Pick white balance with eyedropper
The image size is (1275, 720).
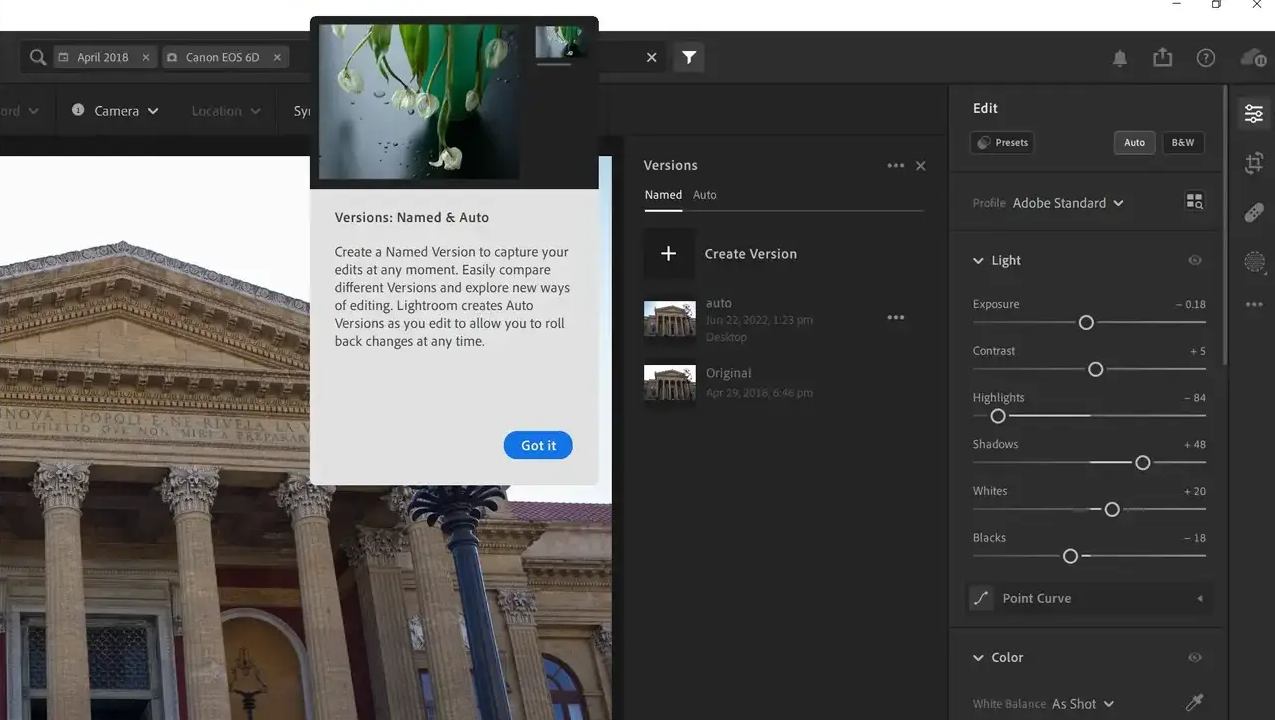point(1194,703)
